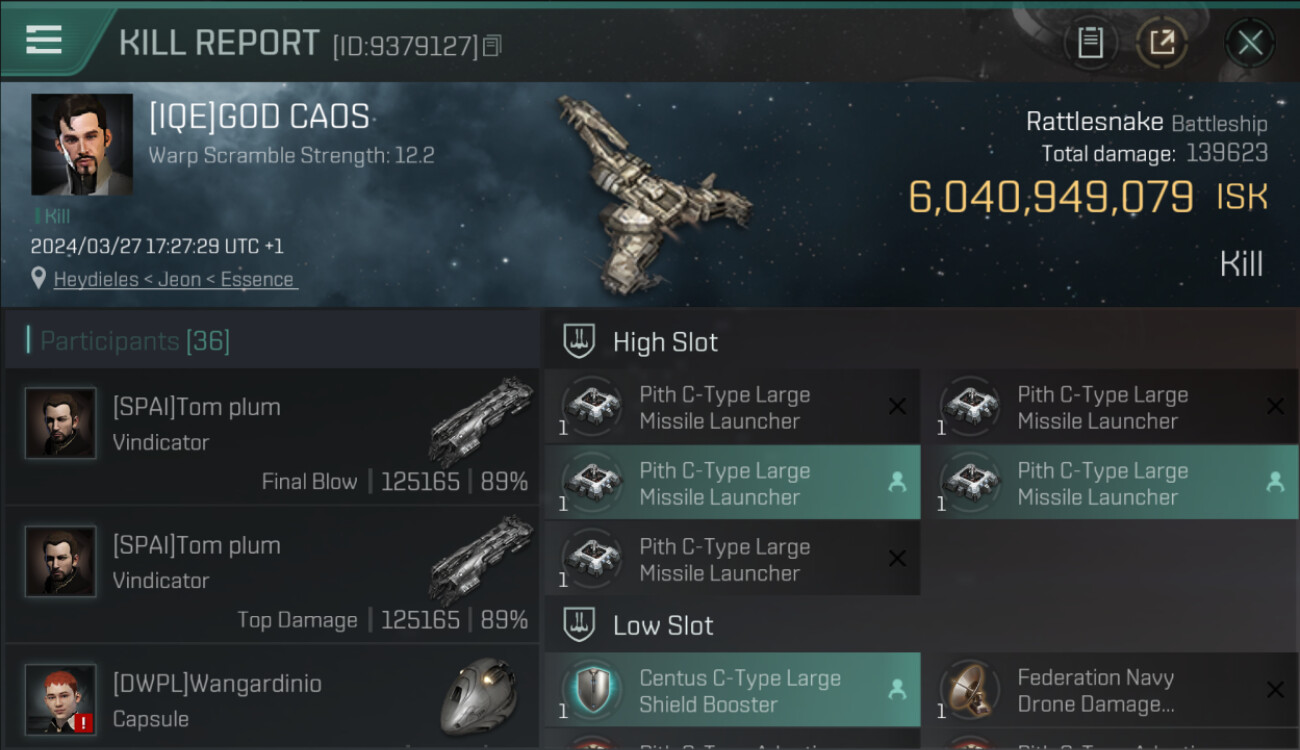Screen dimensions: 1300x750
Task: Open the clipboard notes icon
Action: pos(1090,43)
